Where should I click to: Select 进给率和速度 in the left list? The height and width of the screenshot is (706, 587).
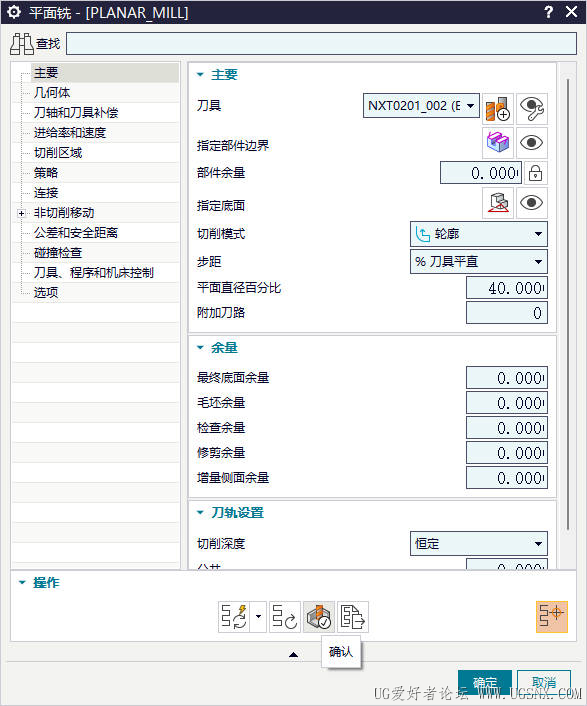(70, 133)
